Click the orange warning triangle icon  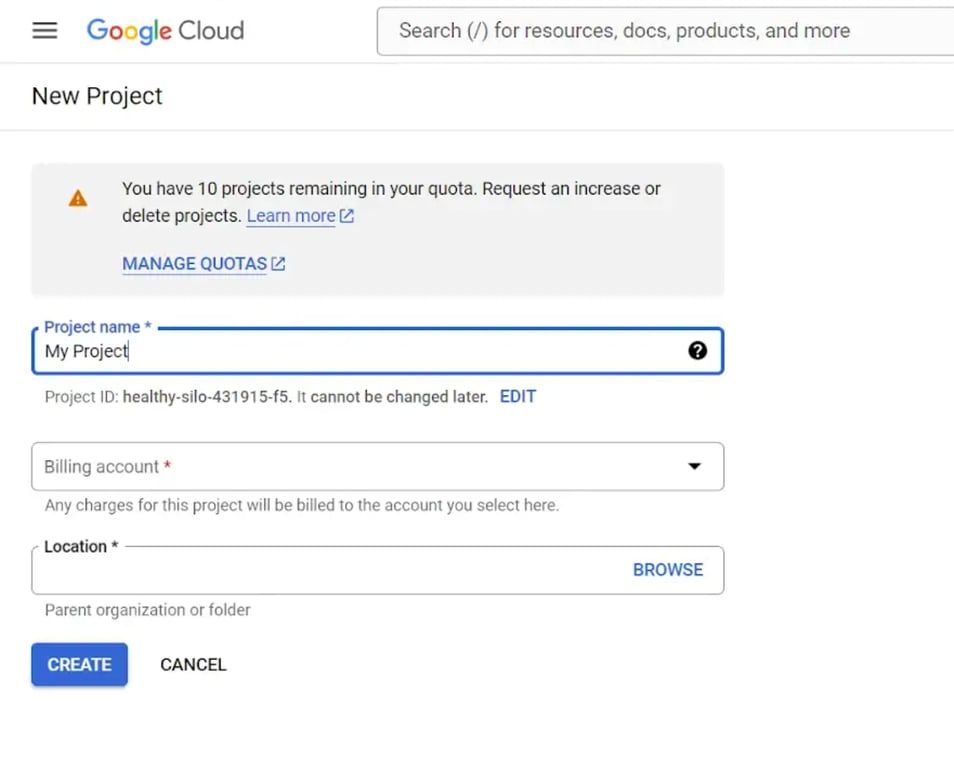point(78,198)
